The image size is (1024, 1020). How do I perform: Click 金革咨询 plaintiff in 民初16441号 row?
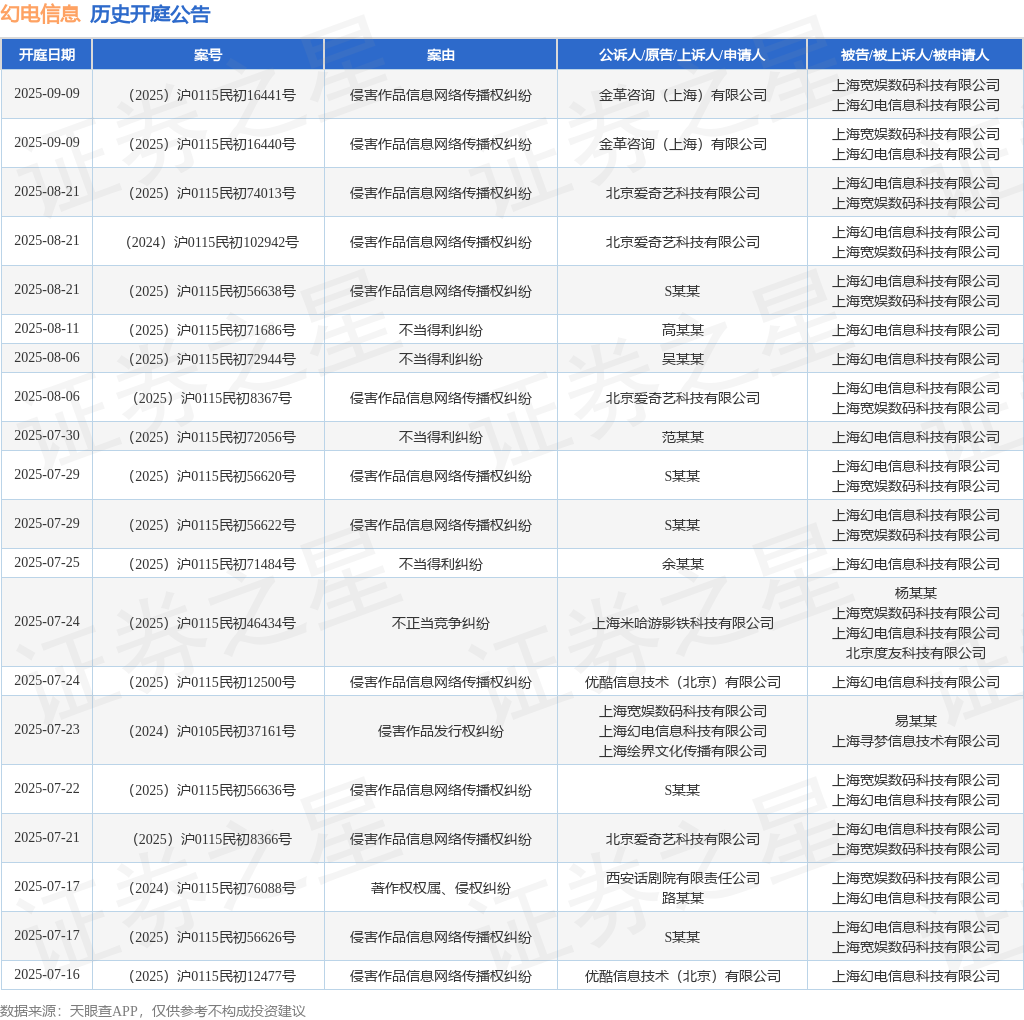(x=682, y=95)
